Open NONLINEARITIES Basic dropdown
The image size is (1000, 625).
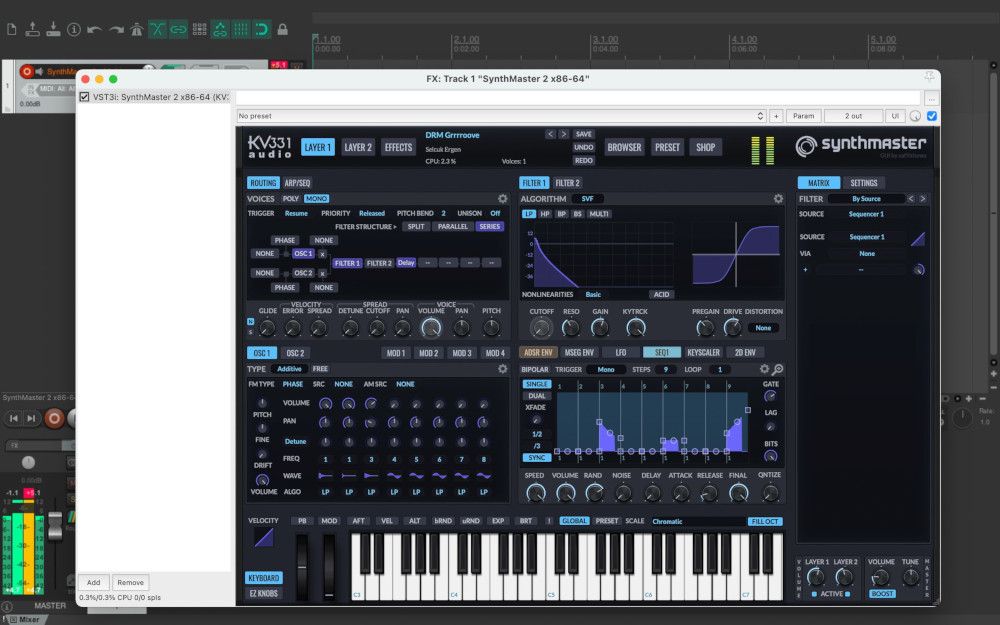pos(593,295)
